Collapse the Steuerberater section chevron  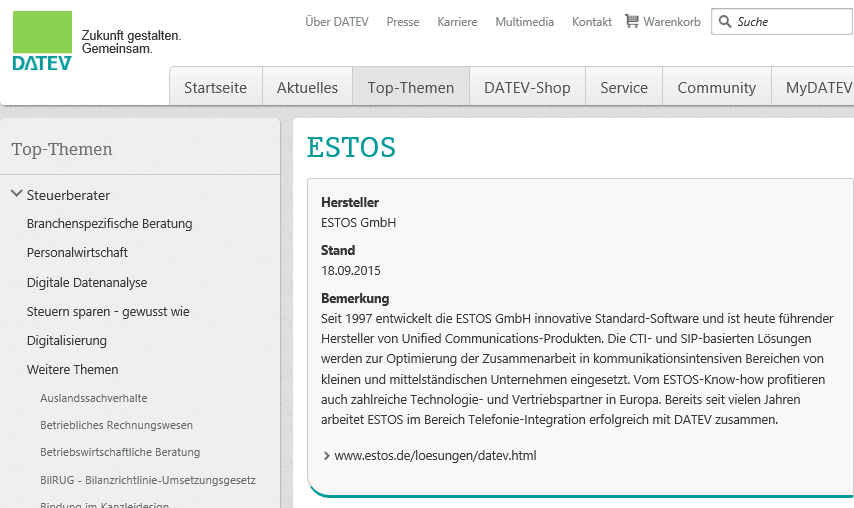pyautogui.click(x=17, y=194)
